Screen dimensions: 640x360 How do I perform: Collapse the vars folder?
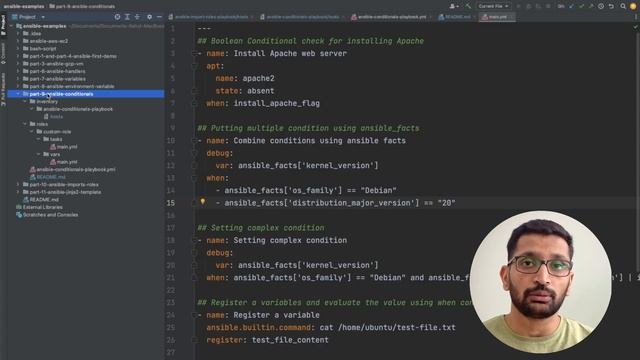point(39,154)
